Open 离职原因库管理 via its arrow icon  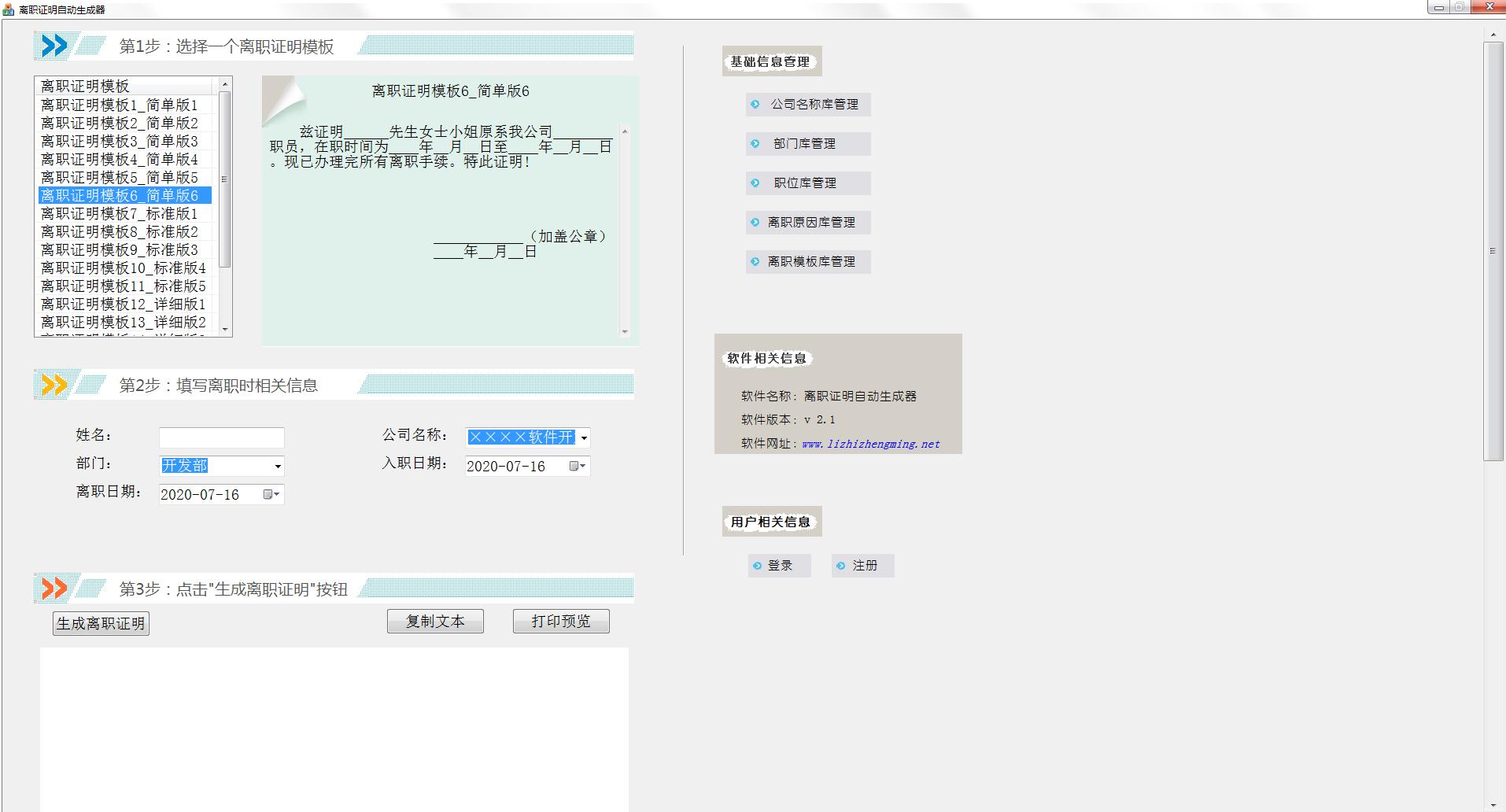[x=755, y=223]
